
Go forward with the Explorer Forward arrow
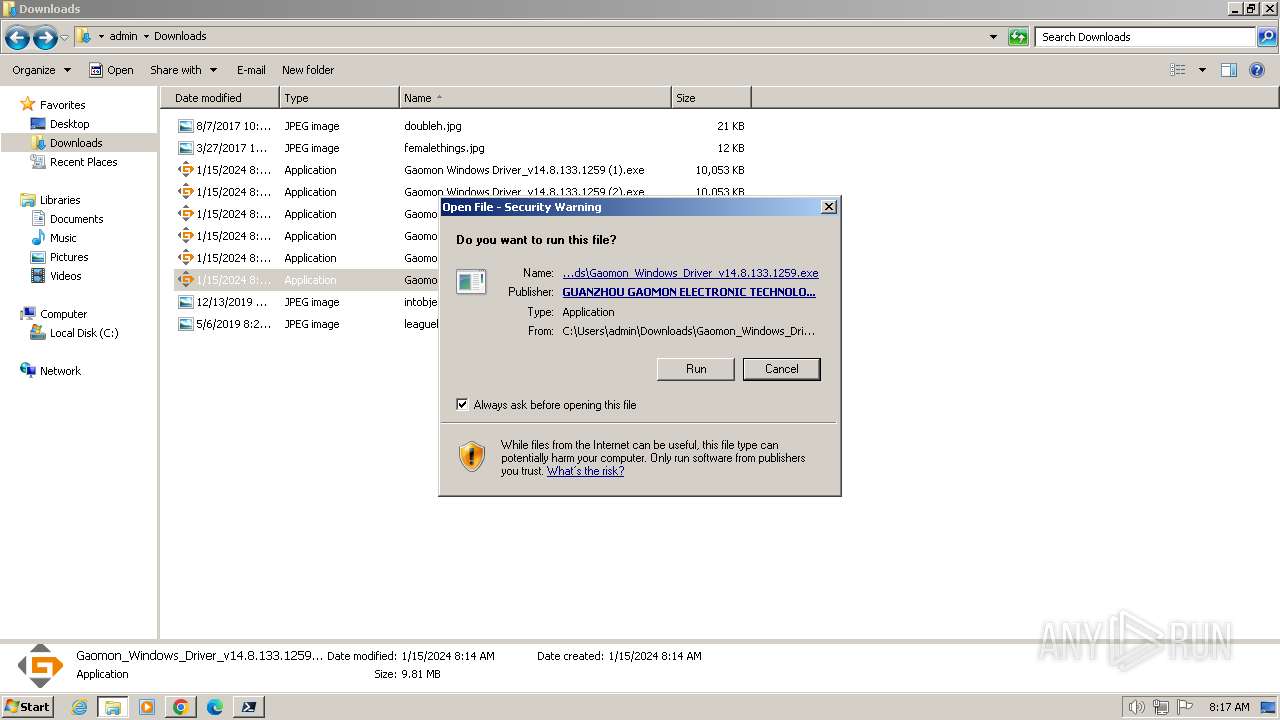pyautogui.click(x=45, y=38)
